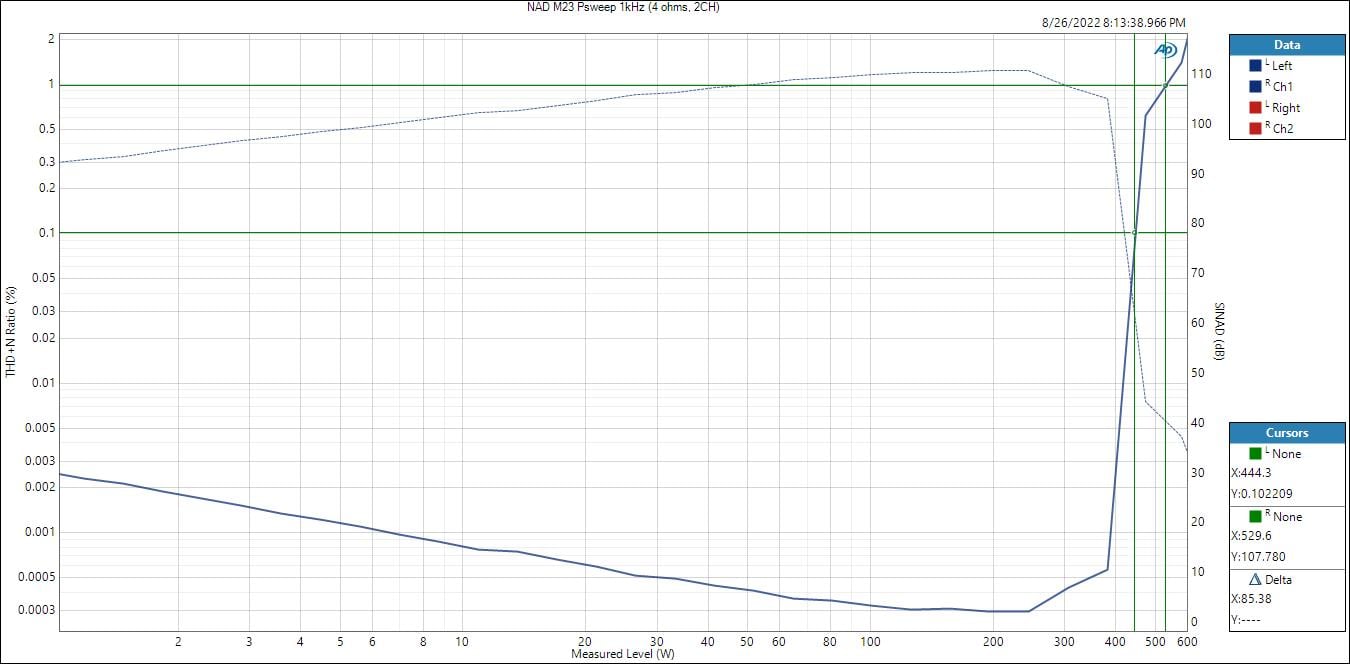Click the Measured Level (W) axis label
The width and height of the screenshot is (1350, 664).
pyautogui.click(x=623, y=654)
